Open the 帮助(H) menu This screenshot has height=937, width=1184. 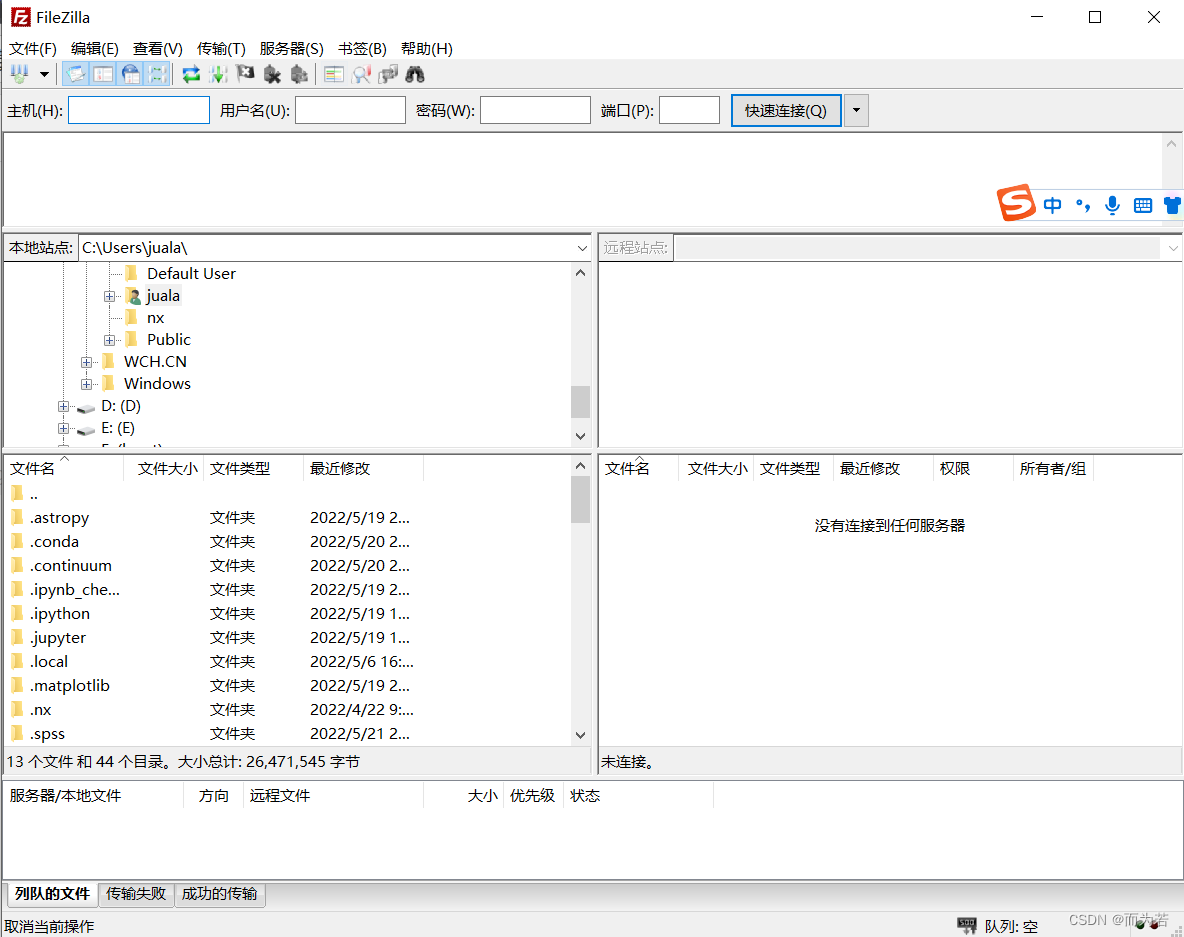[427, 48]
